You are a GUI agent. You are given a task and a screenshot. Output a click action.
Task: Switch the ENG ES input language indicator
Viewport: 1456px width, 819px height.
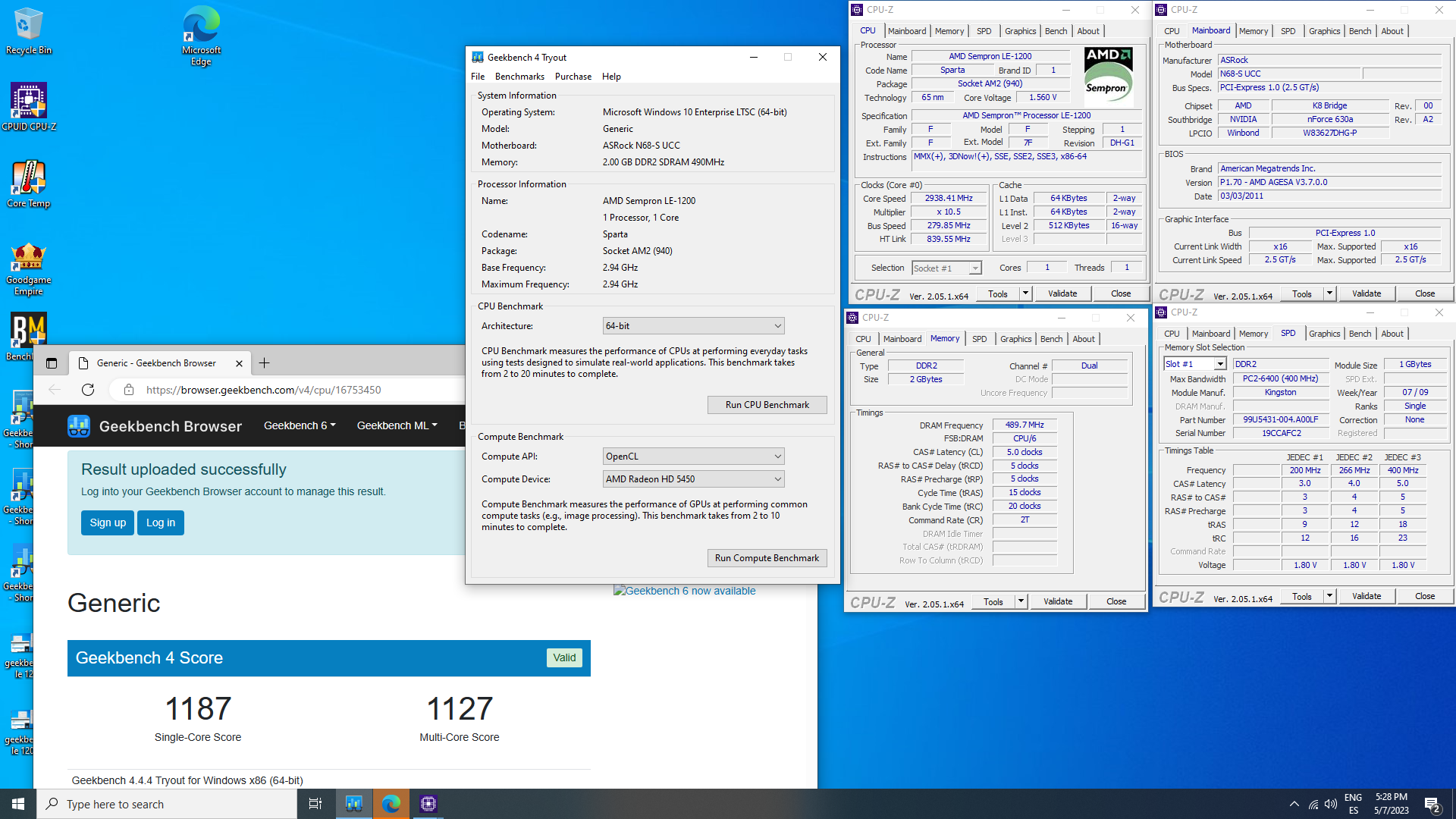click(x=1353, y=804)
